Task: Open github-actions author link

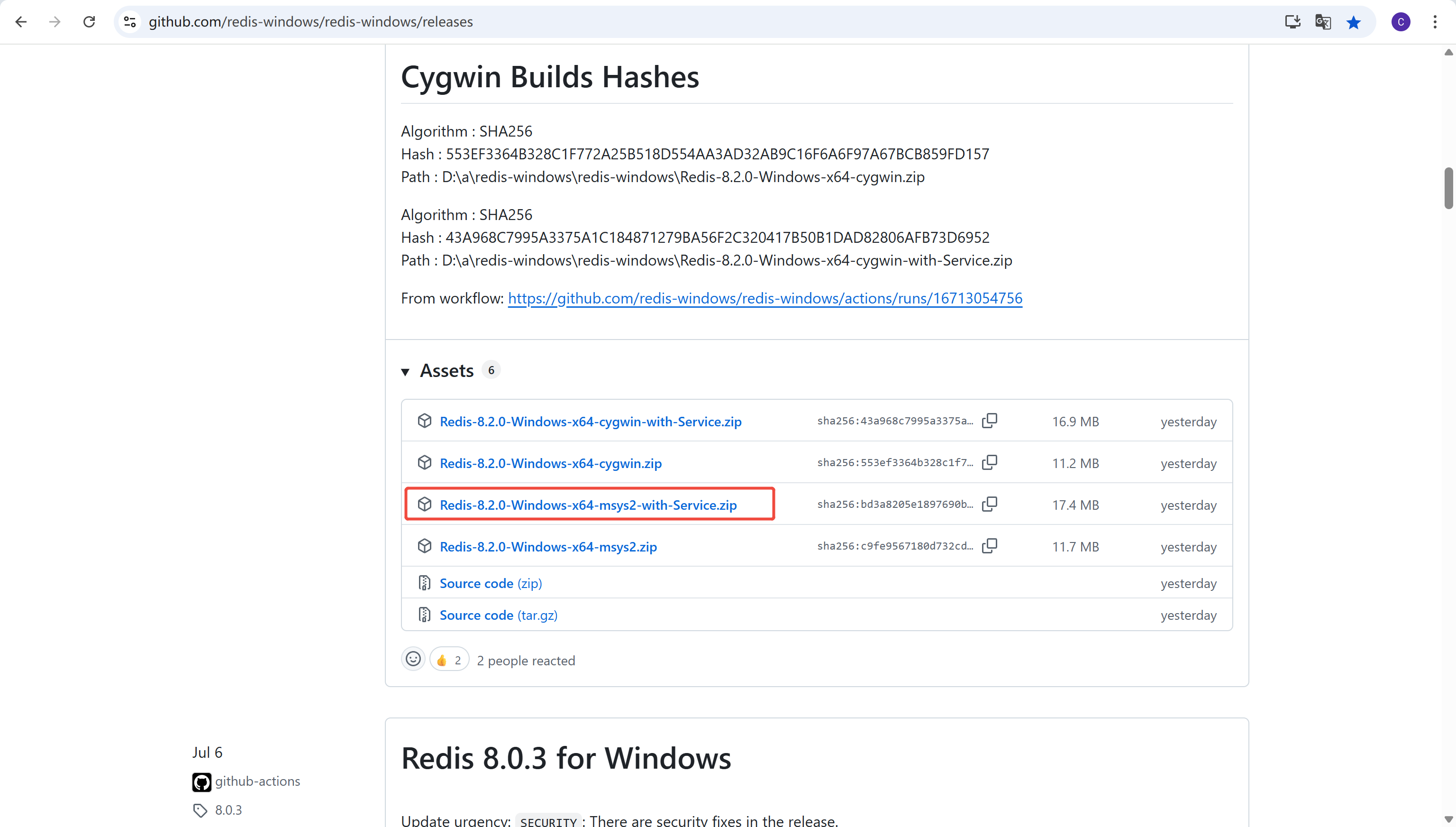Action: 257,781
